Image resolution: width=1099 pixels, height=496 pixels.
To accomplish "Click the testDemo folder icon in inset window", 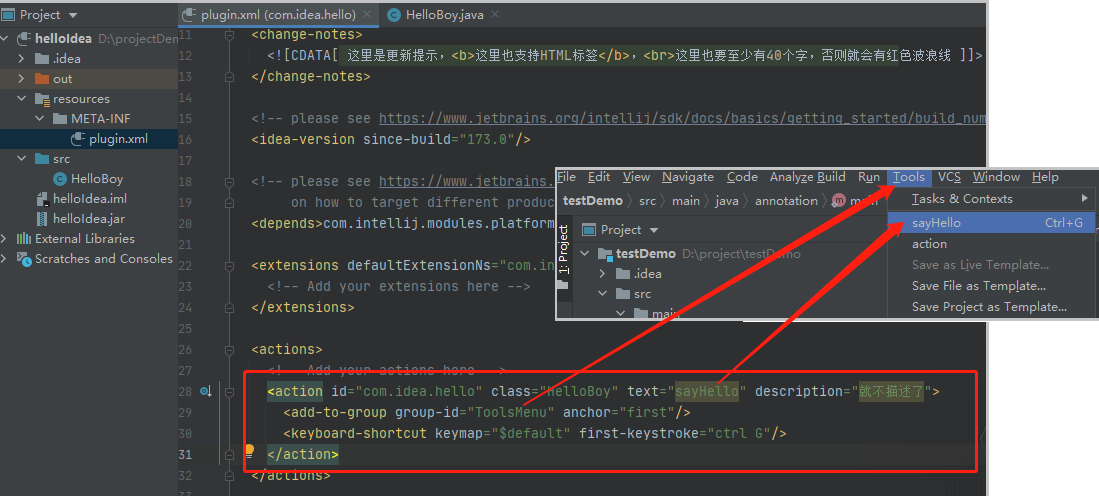I will tap(604, 254).
